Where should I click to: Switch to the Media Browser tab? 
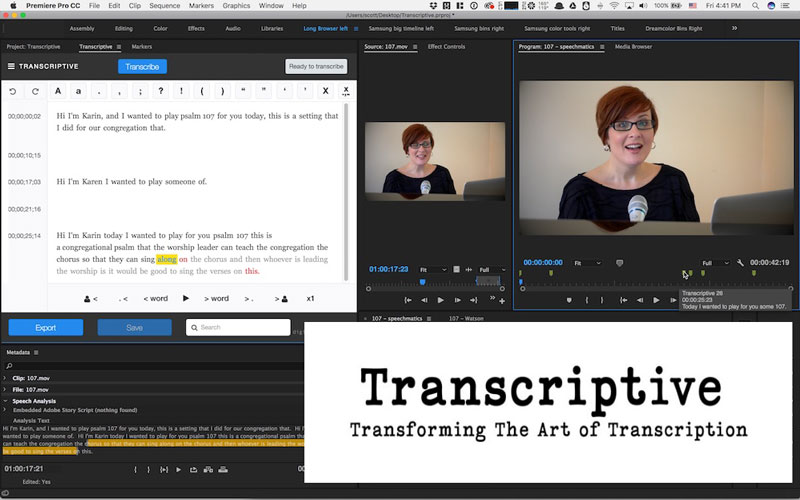pos(633,46)
